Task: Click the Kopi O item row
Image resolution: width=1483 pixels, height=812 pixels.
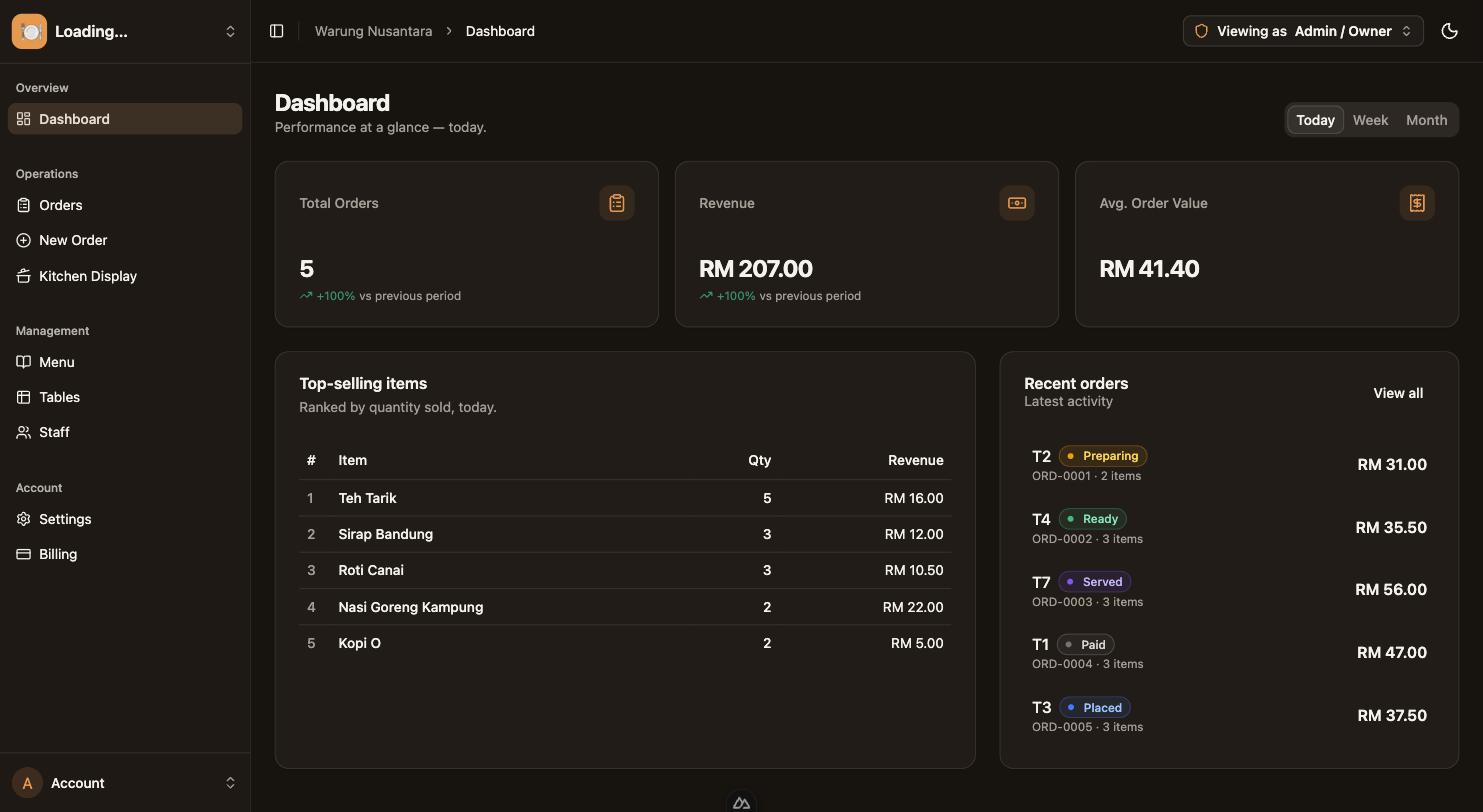Action: (625, 643)
